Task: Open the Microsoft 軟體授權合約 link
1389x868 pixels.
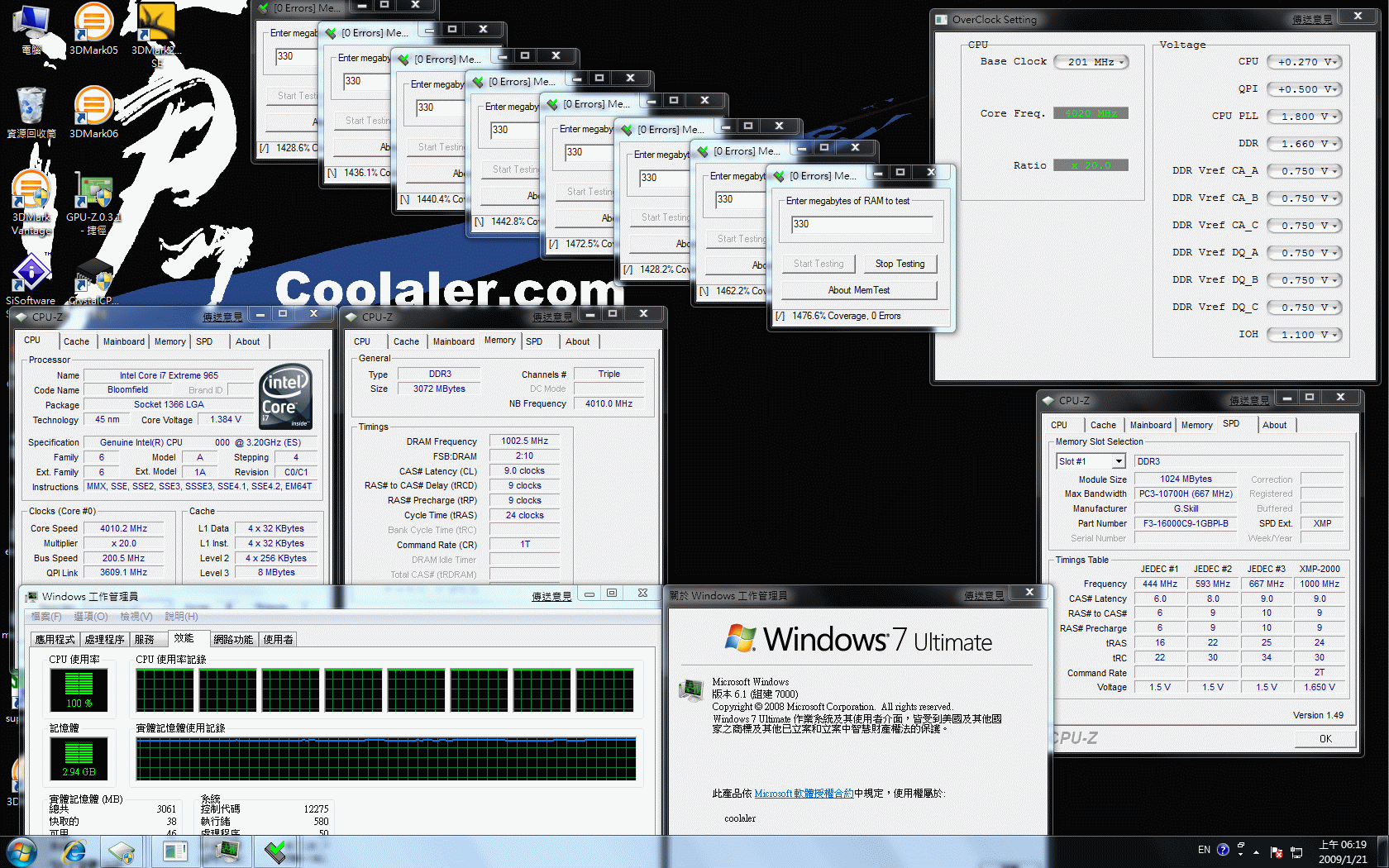Action: 804,794
